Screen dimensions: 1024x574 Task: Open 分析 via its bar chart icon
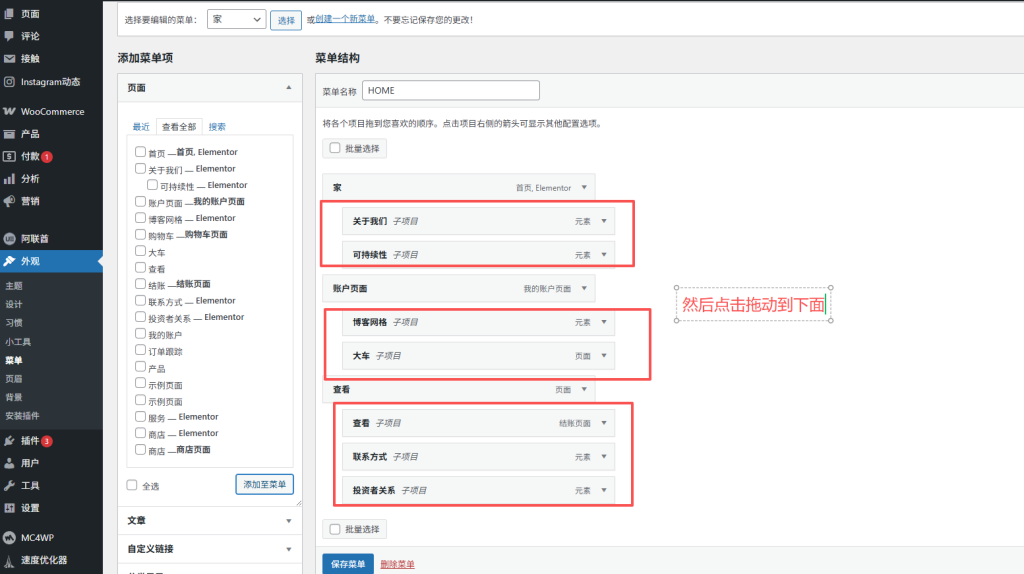9,178
